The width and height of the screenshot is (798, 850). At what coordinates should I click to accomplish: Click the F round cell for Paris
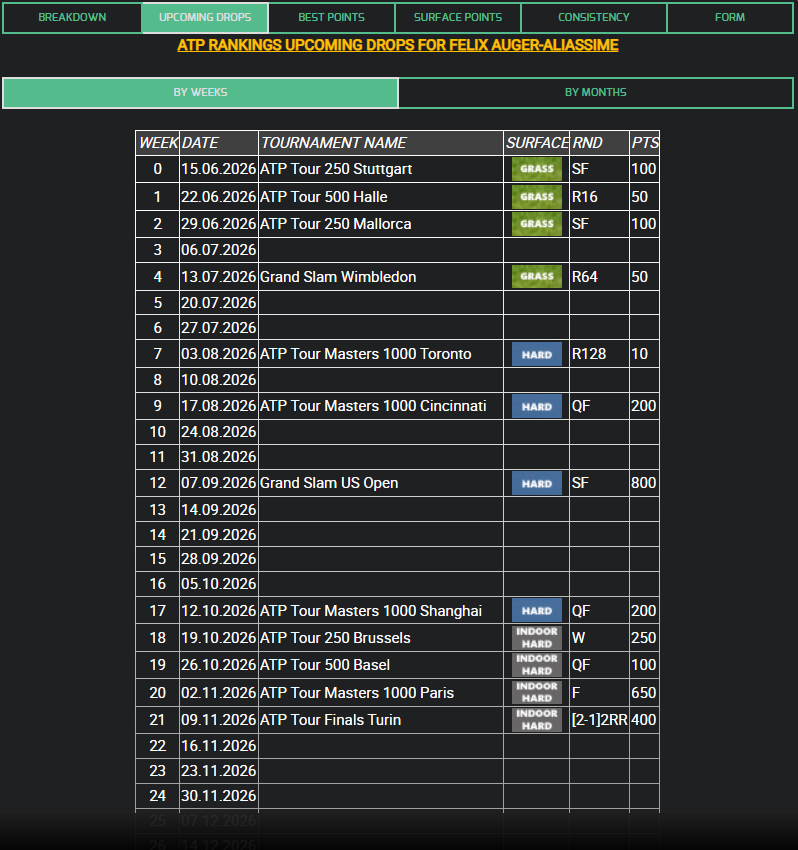[x=600, y=693]
